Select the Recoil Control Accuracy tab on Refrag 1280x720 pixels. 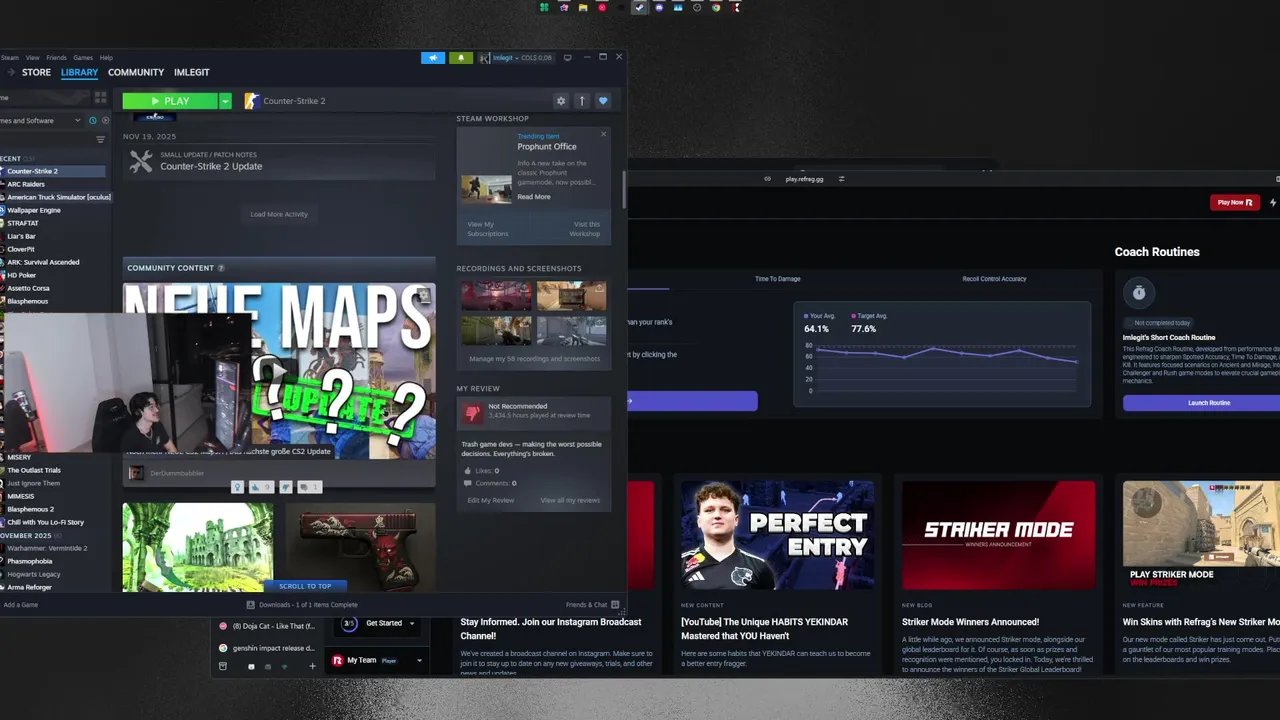pos(994,279)
